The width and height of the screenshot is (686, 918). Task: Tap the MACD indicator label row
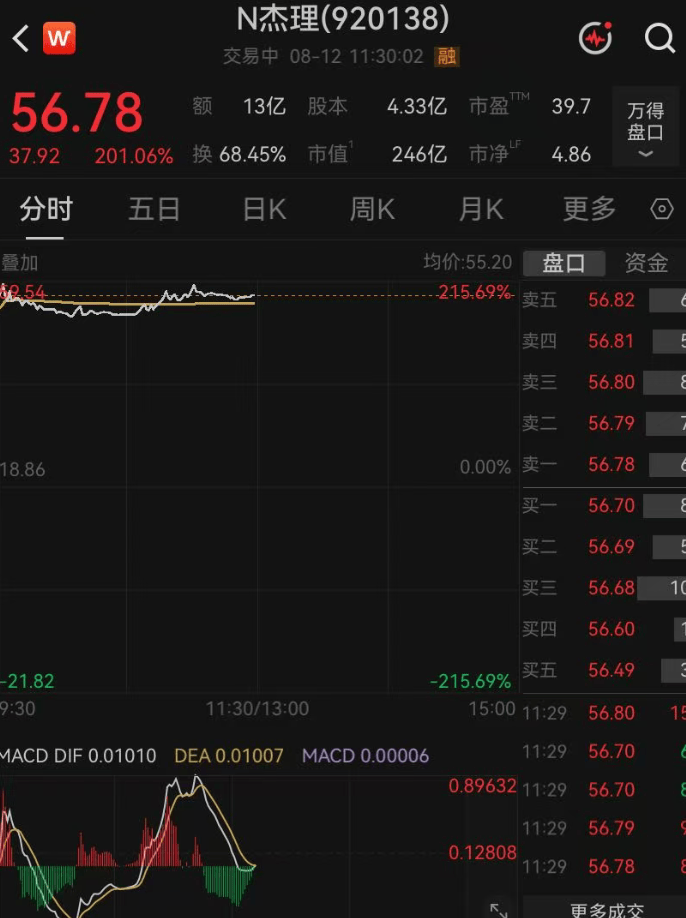(x=214, y=756)
